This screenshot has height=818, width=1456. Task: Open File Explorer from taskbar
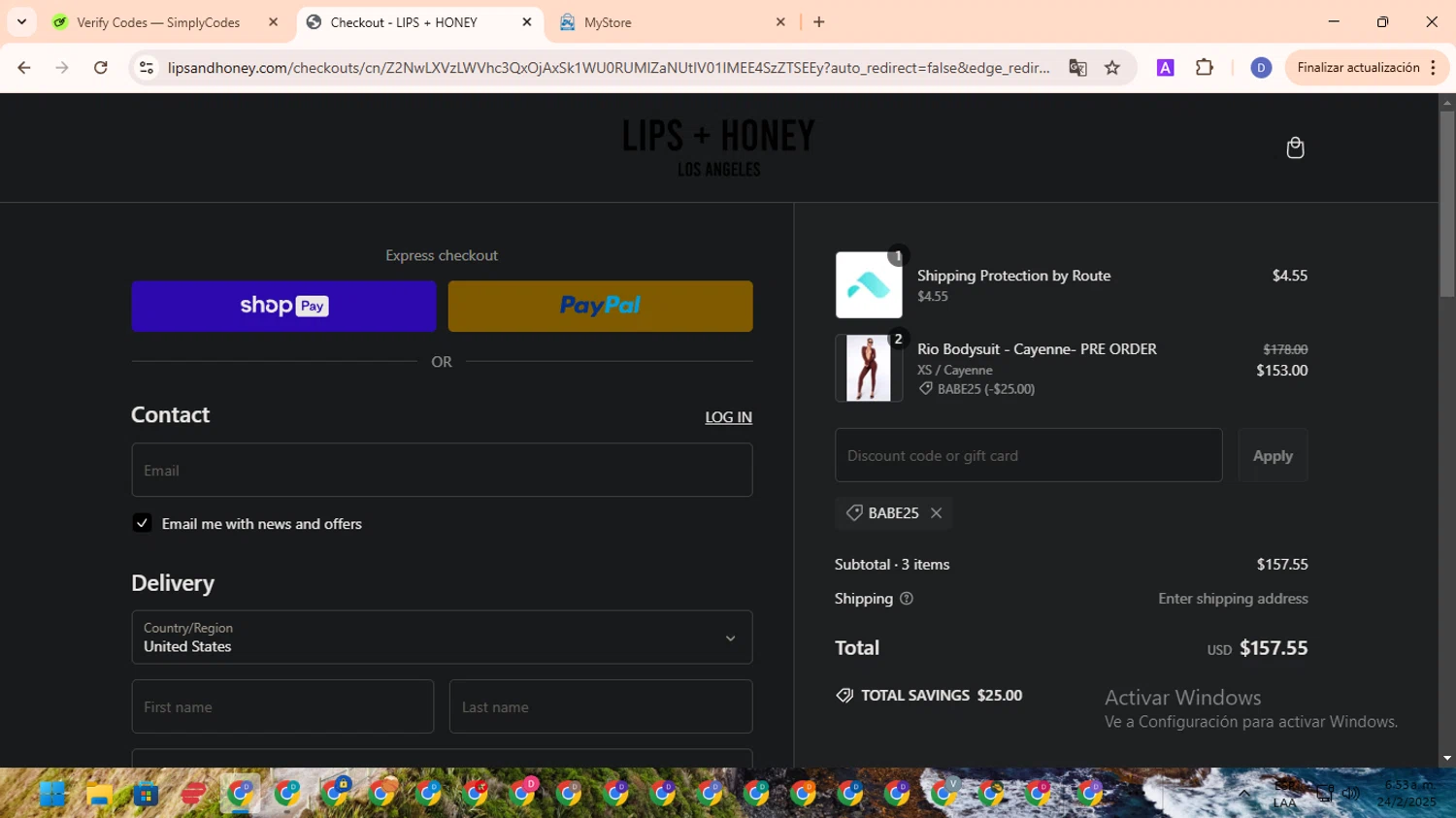[99, 795]
